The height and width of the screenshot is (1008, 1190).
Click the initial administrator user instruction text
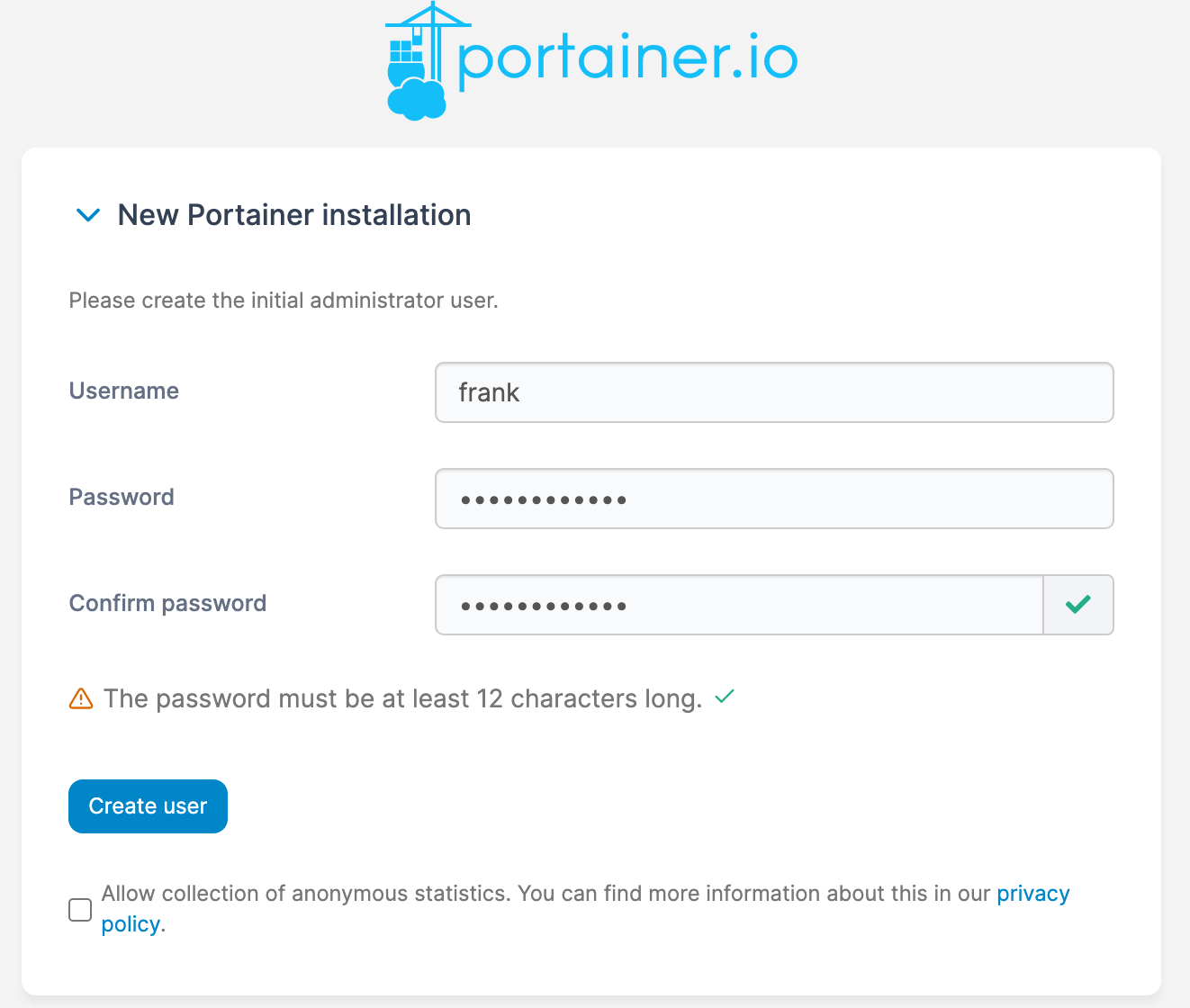(x=284, y=301)
